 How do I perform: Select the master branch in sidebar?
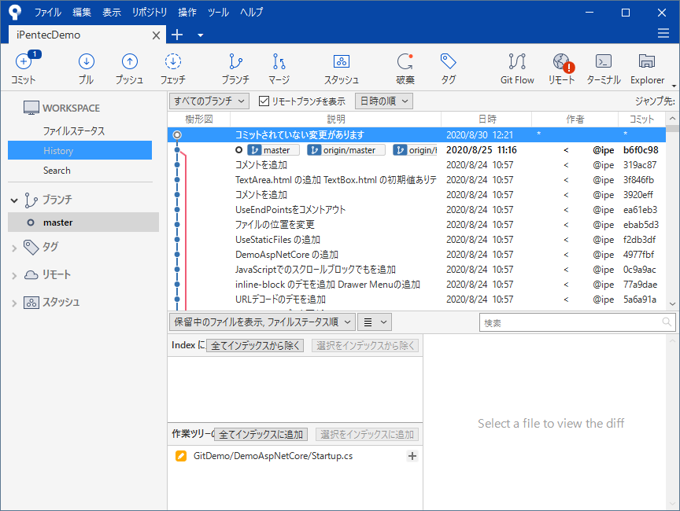pos(83,223)
